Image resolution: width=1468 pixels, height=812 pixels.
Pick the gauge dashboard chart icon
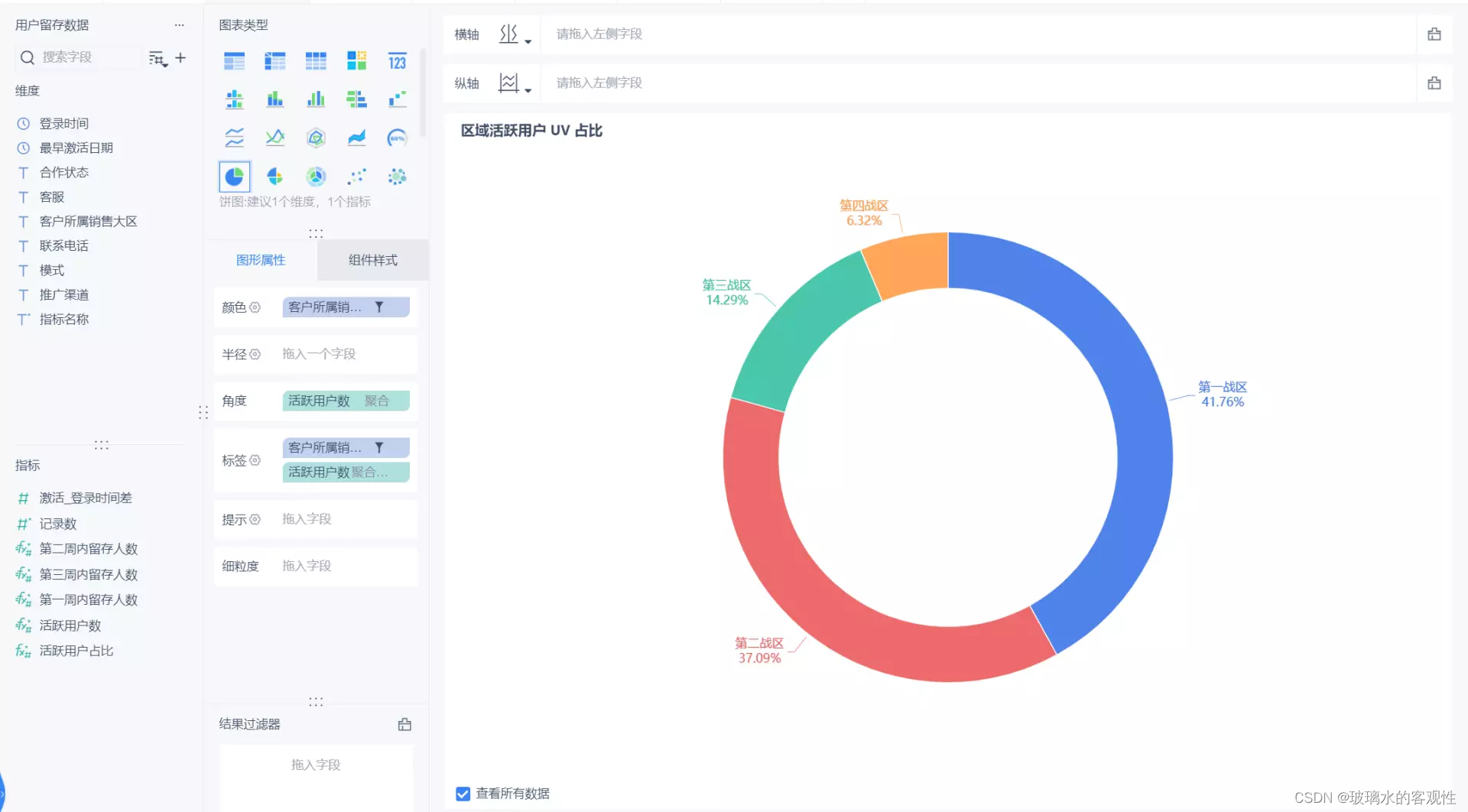(x=397, y=138)
